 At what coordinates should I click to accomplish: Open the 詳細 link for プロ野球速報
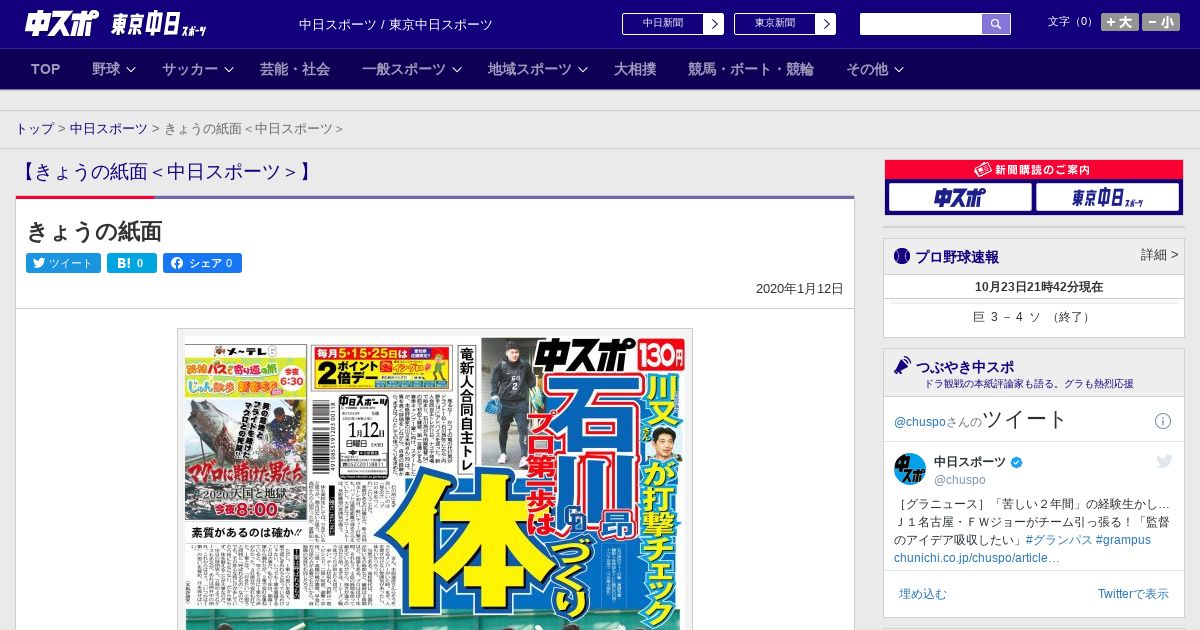coord(1159,255)
